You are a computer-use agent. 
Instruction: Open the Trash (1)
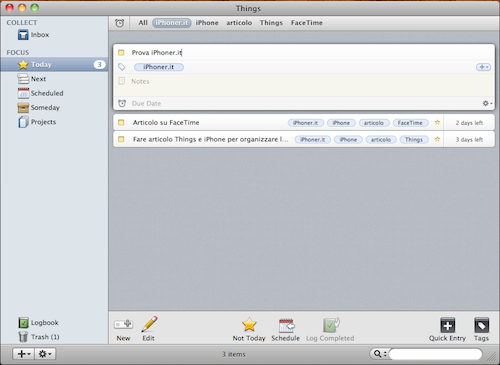[x=39, y=337]
